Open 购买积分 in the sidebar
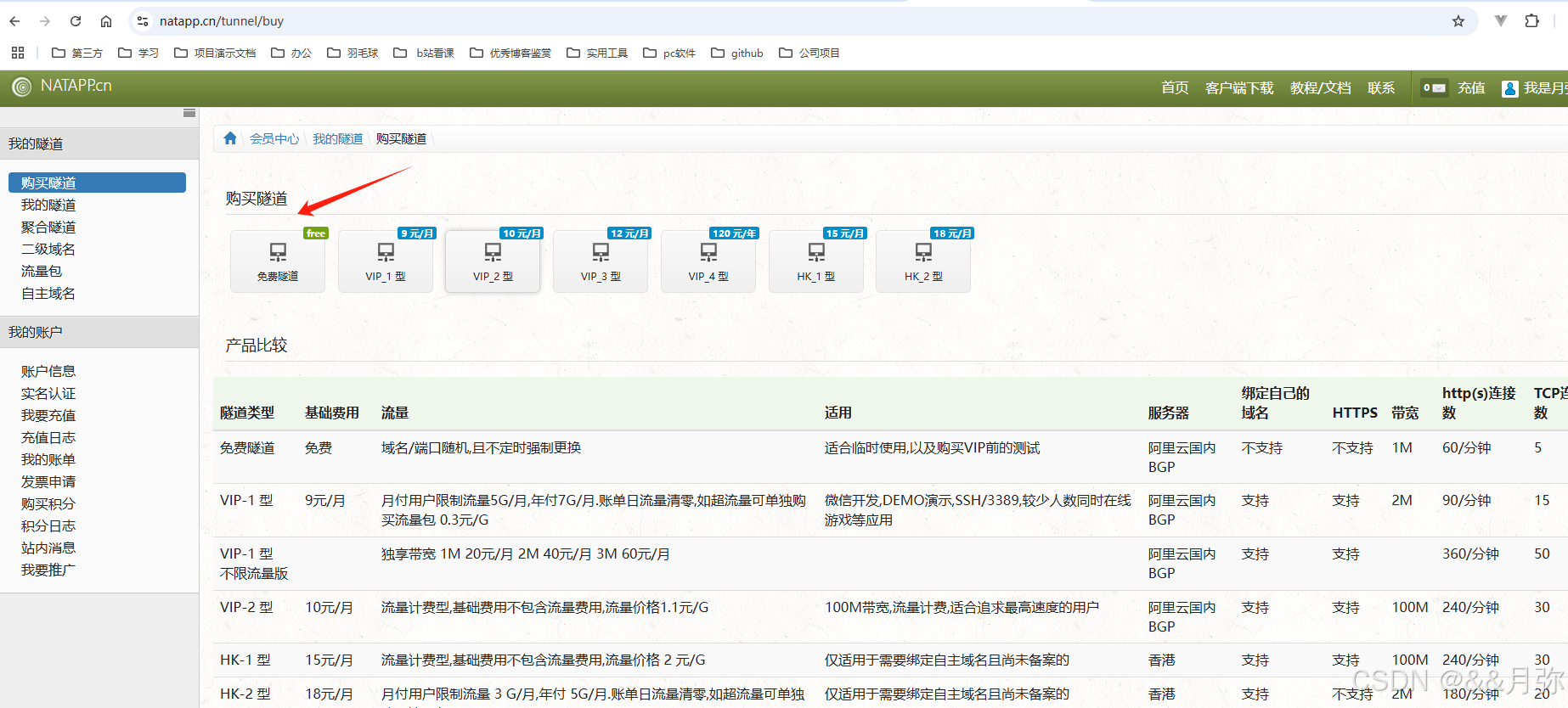 (x=48, y=503)
